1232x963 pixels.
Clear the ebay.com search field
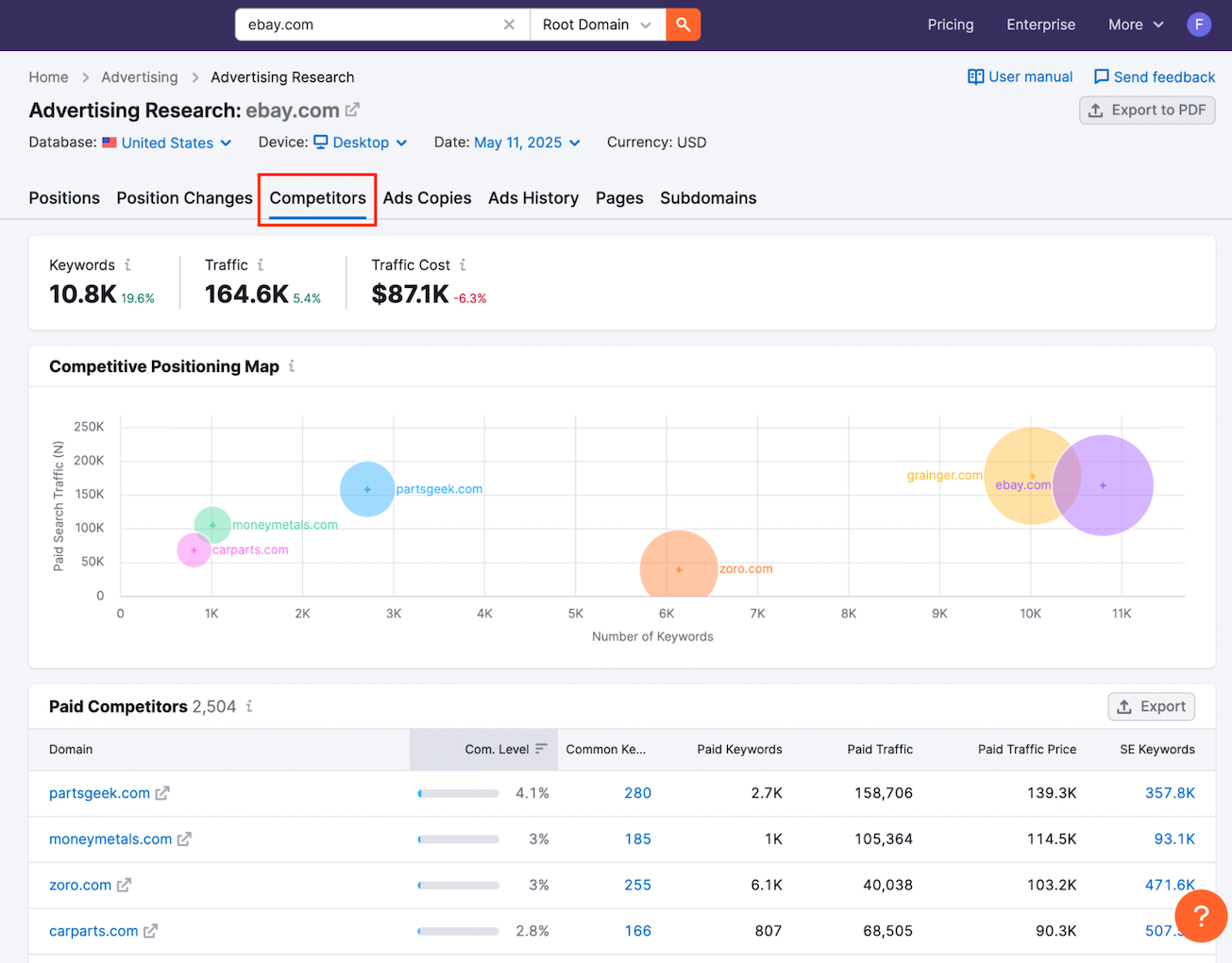pos(509,25)
